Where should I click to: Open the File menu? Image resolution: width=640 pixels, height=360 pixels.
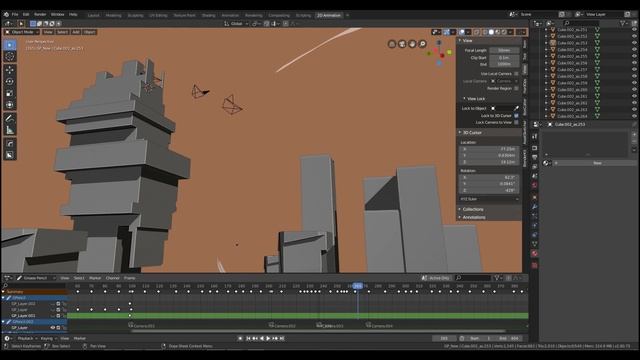pos(15,14)
